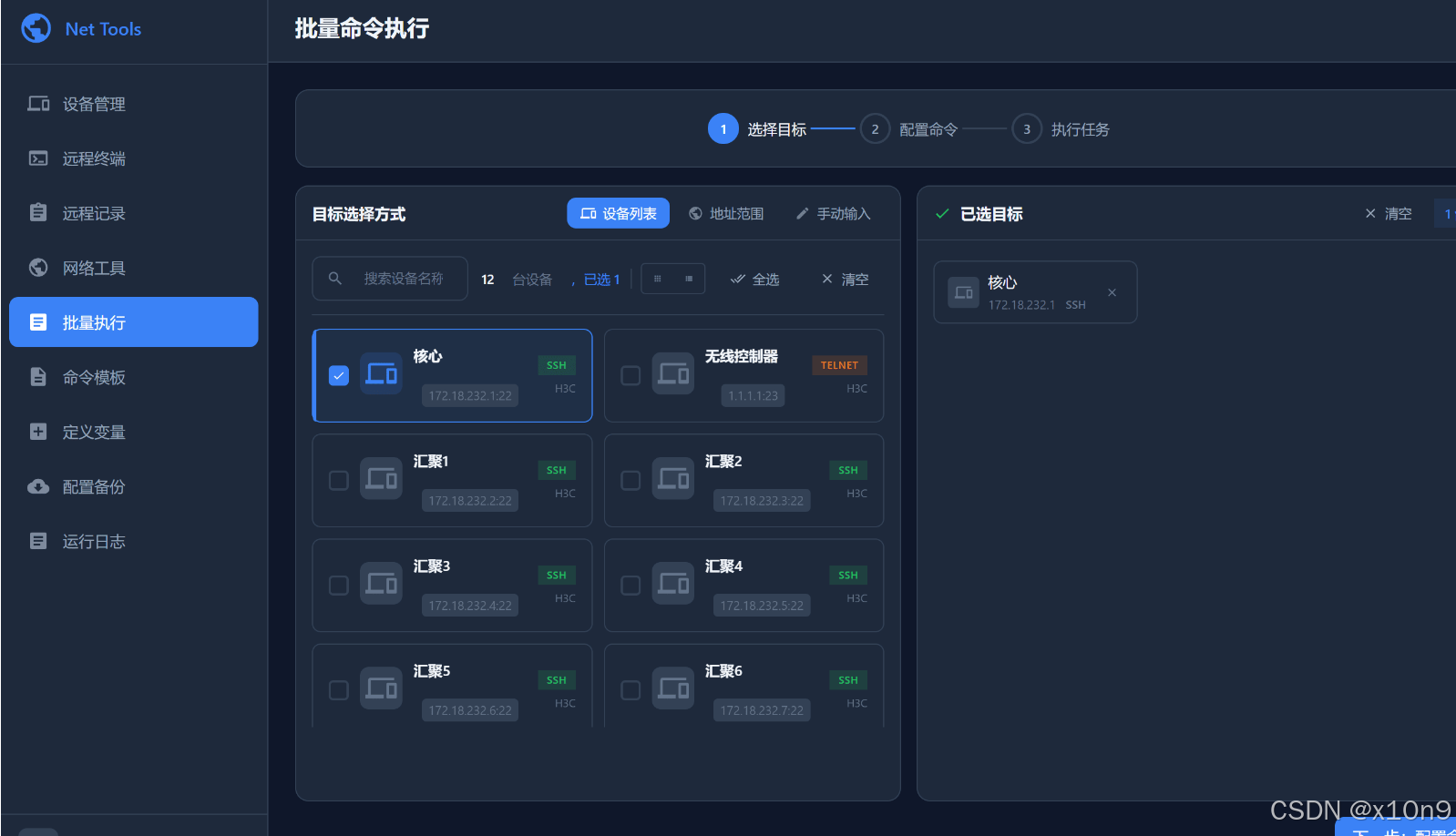
Task: Click the 已选 1 selected count
Action: [601, 279]
